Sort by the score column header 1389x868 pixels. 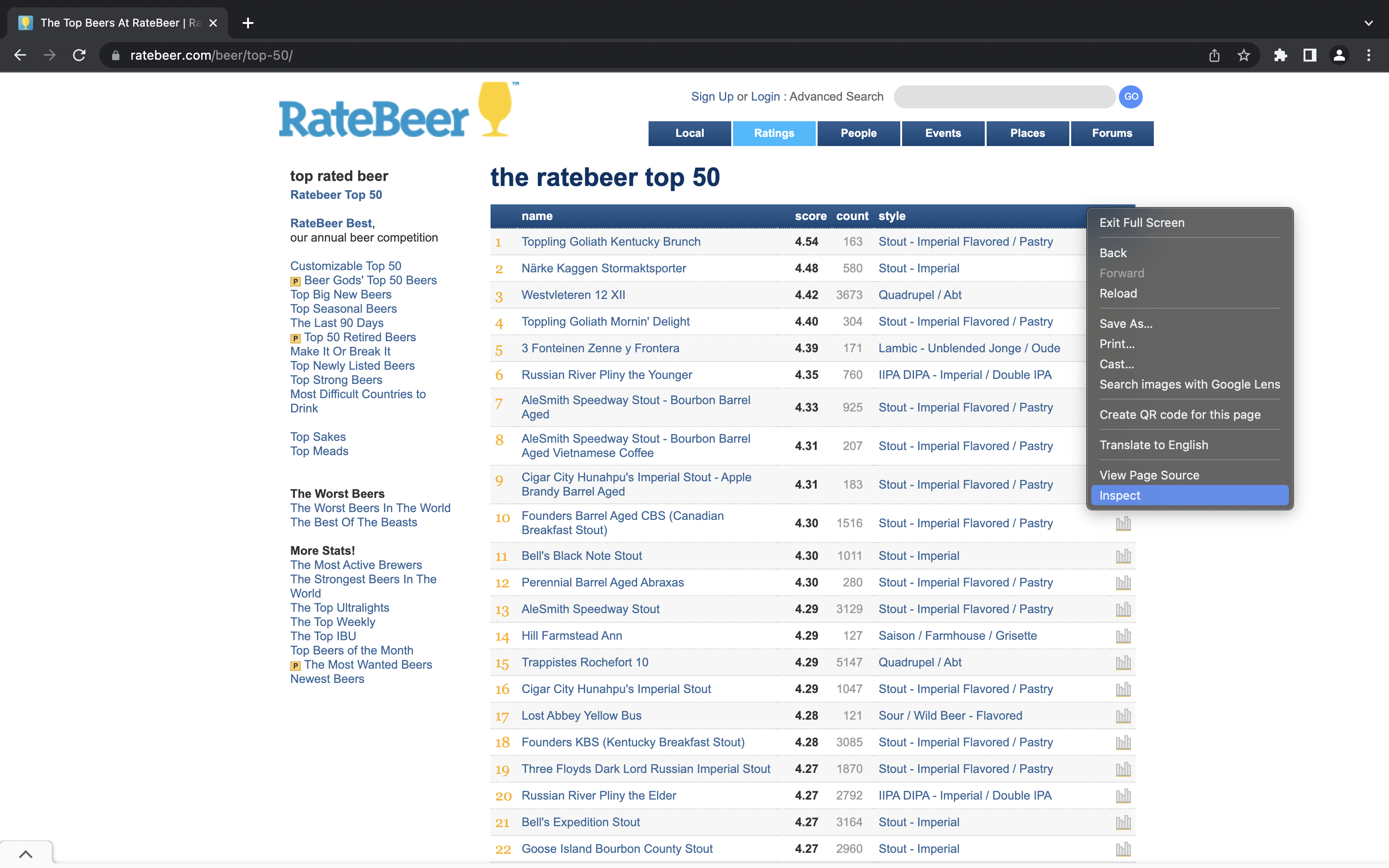pyautogui.click(x=810, y=216)
